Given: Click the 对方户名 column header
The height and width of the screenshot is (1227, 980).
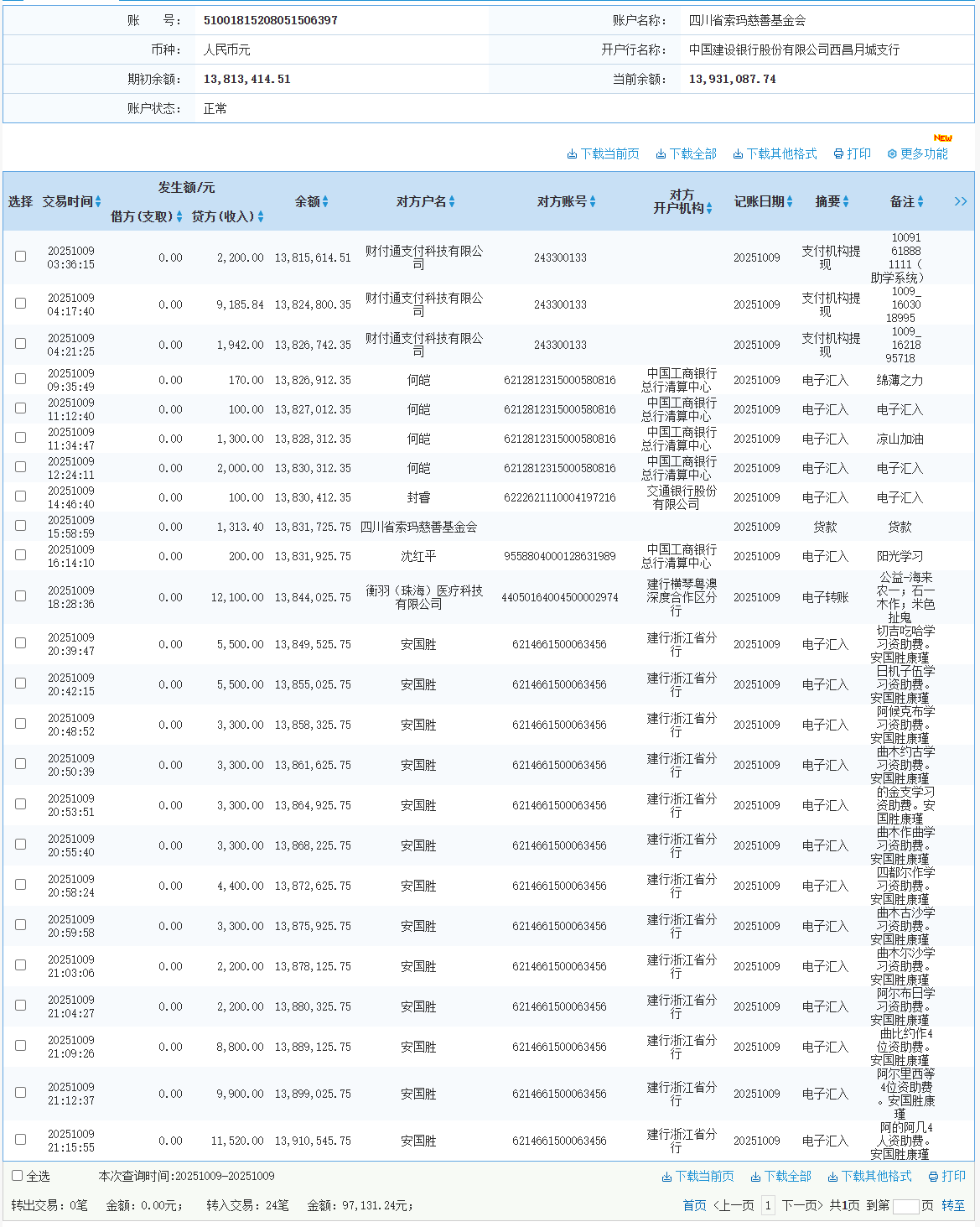Looking at the screenshot, I should (x=421, y=201).
